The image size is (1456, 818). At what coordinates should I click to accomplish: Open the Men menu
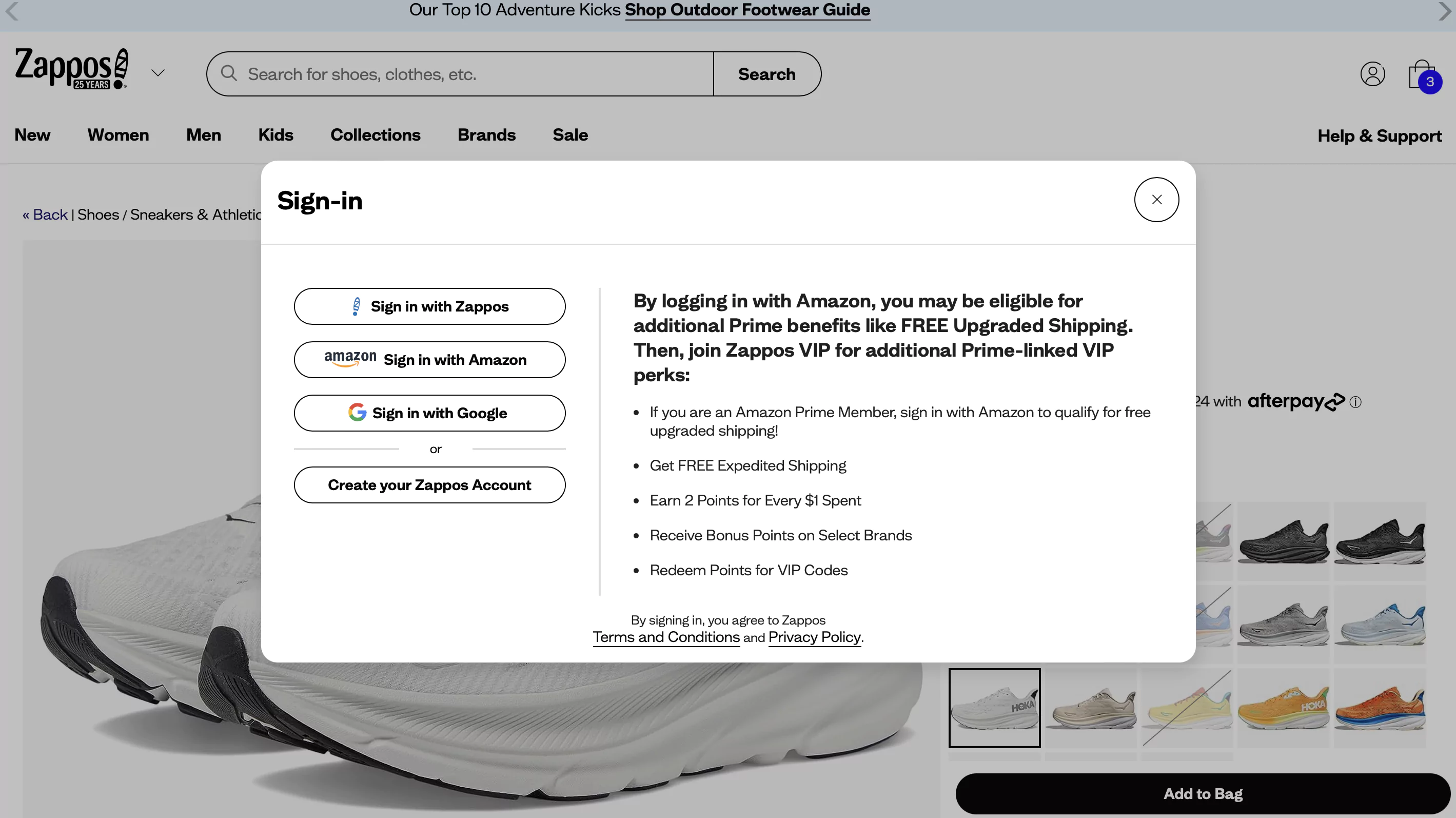(204, 135)
